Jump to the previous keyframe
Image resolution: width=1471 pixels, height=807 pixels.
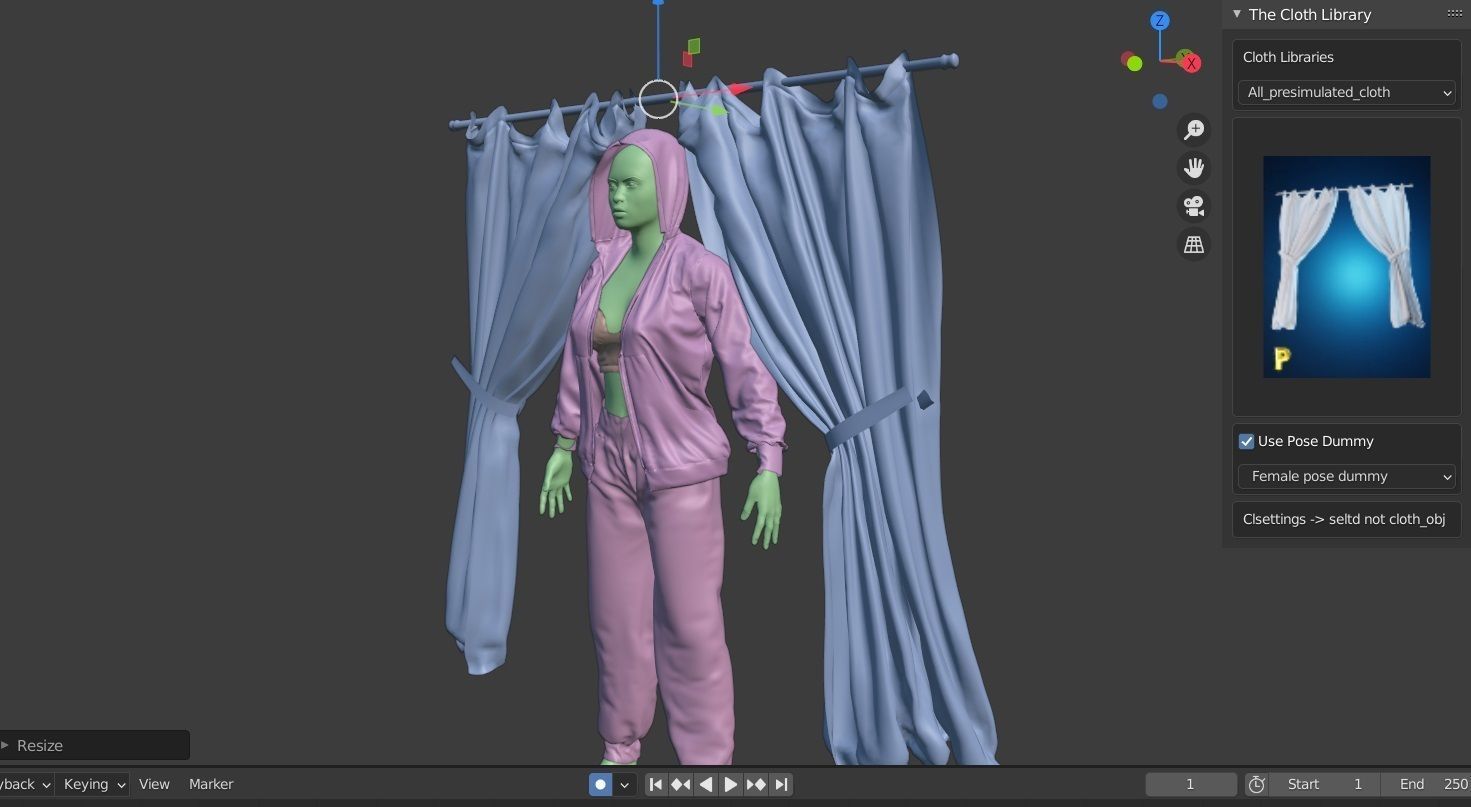(x=681, y=785)
